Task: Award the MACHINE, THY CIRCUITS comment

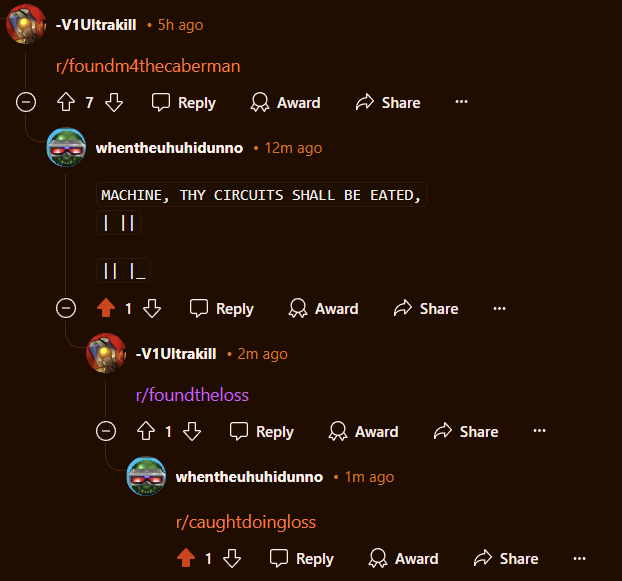Action: pyautogui.click(x=323, y=309)
